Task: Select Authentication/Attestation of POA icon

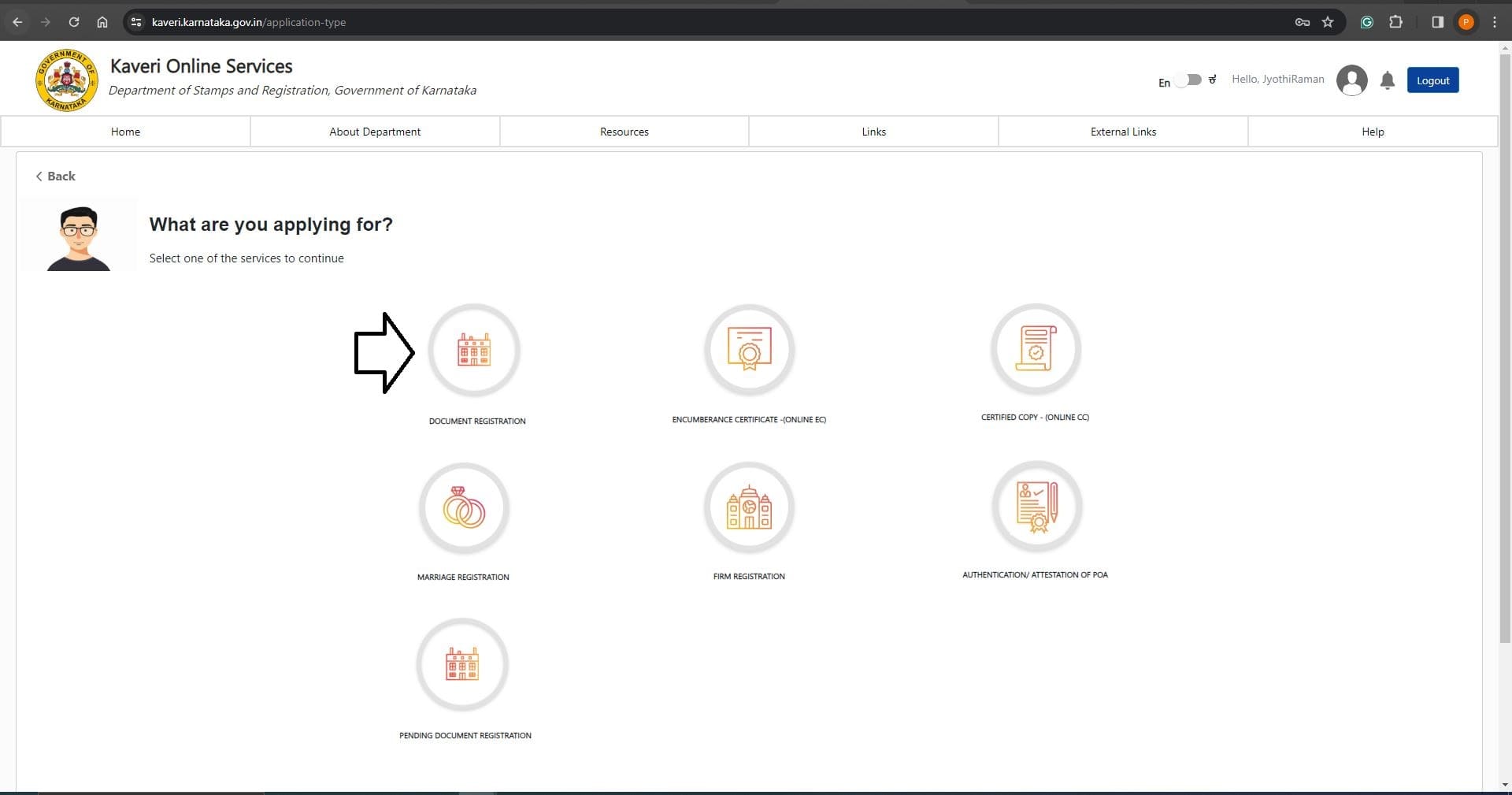Action: tap(1036, 507)
